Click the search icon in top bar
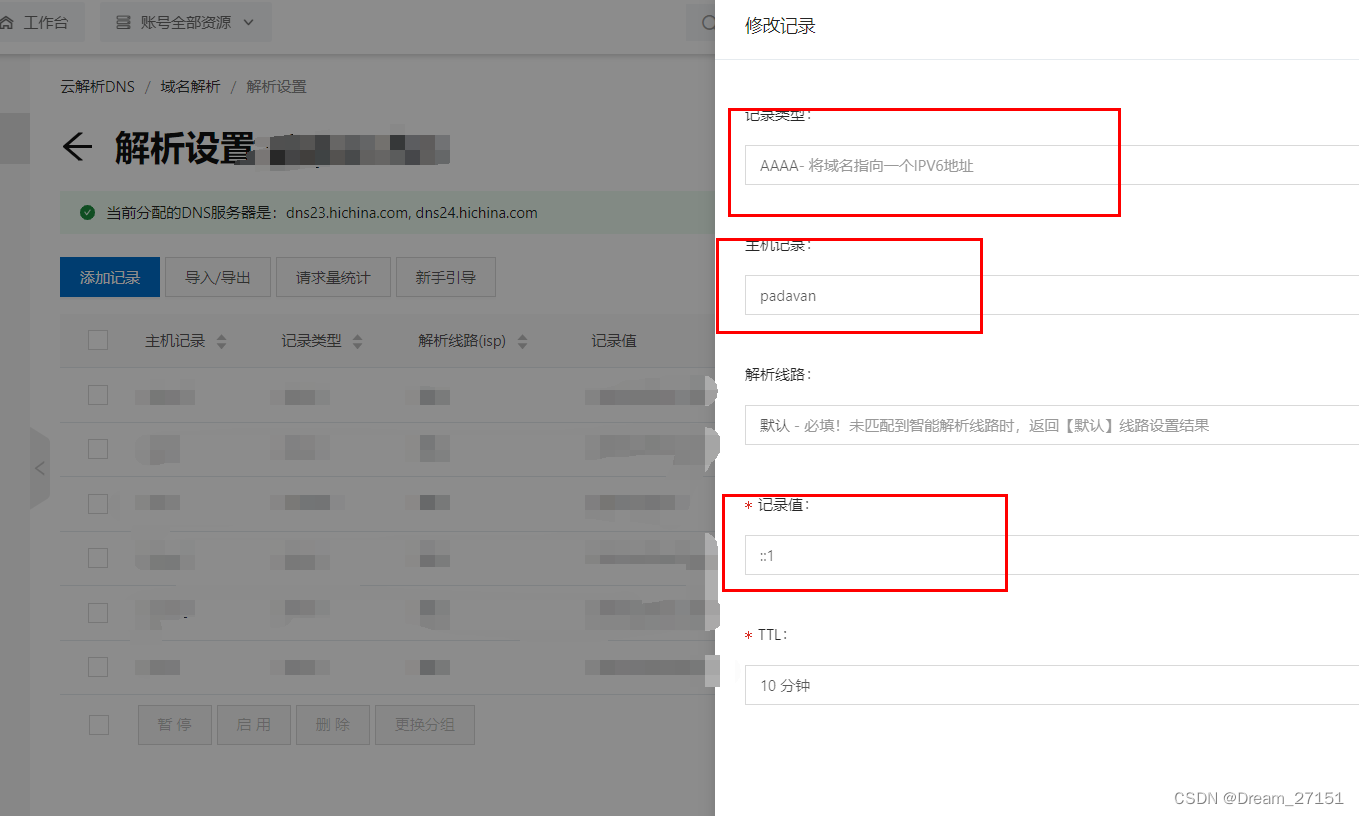Image resolution: width=1359 pixels, height=816 pixels. [x=708, y=22]
